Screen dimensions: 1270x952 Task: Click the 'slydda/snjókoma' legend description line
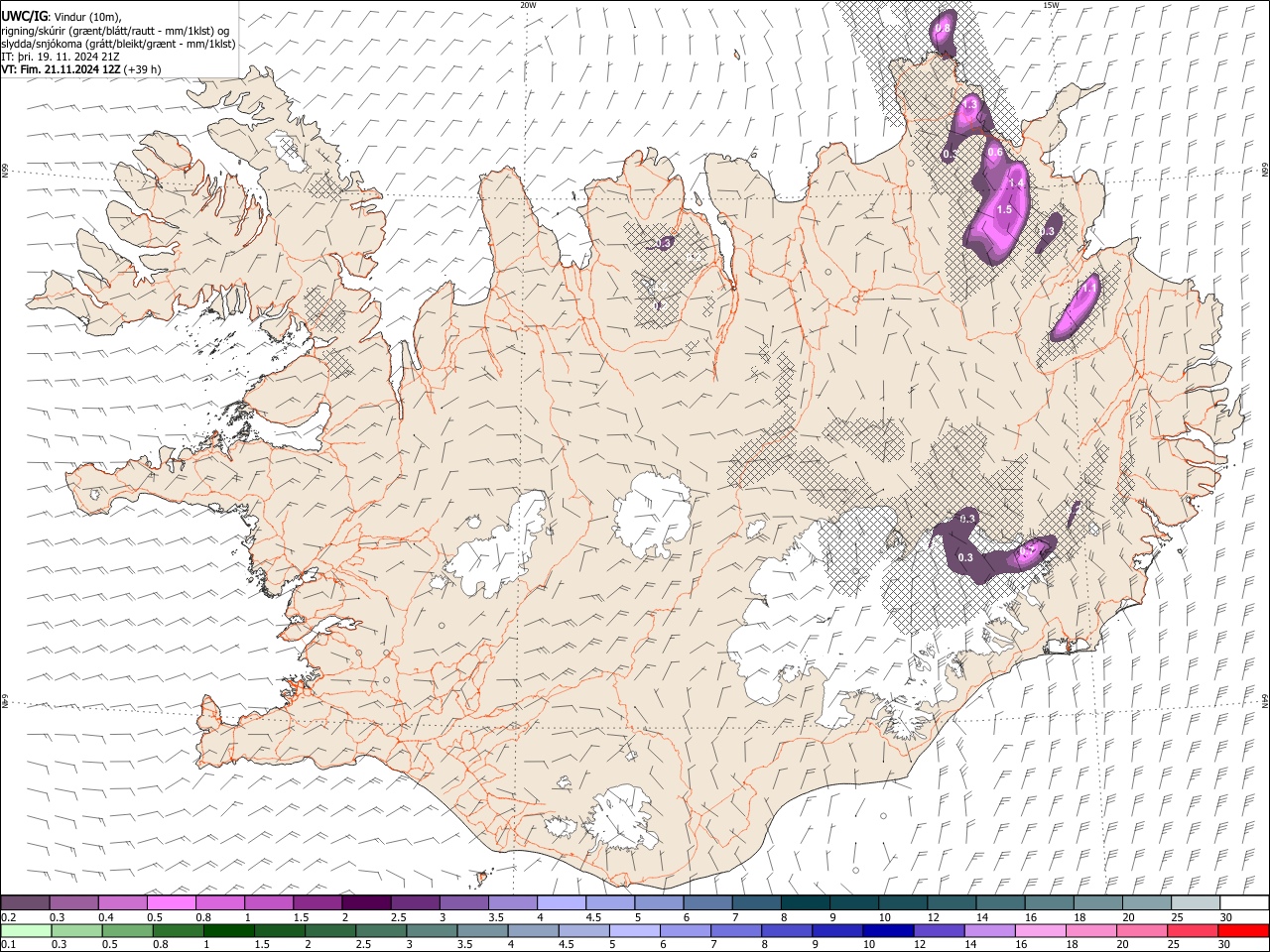(x=118, y=44)
